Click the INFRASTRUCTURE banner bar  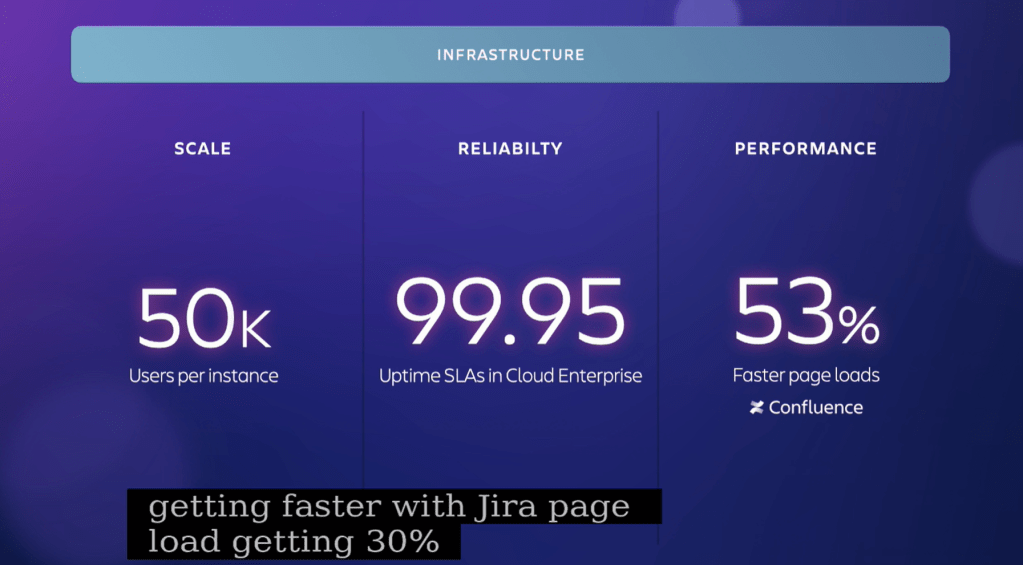510,55
